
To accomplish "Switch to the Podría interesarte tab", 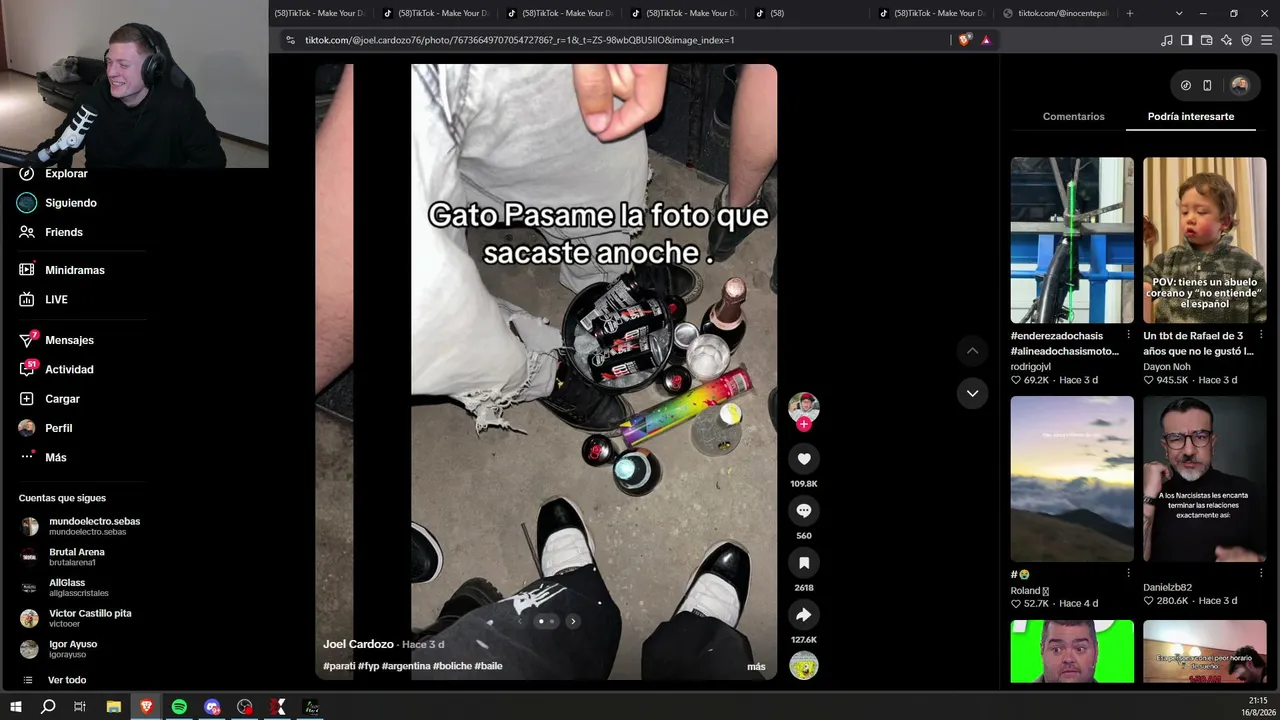I will [1191, 116].
